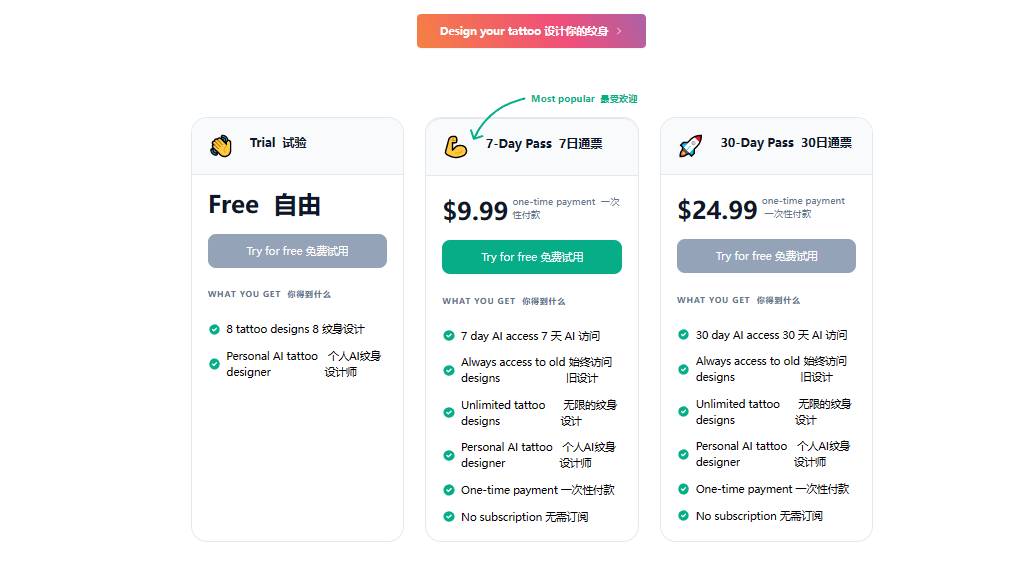This screenshot has height=575, width=1026.
Task: Click 30-Day Pass Always access old designs checkmark
Action: point(683,369)
